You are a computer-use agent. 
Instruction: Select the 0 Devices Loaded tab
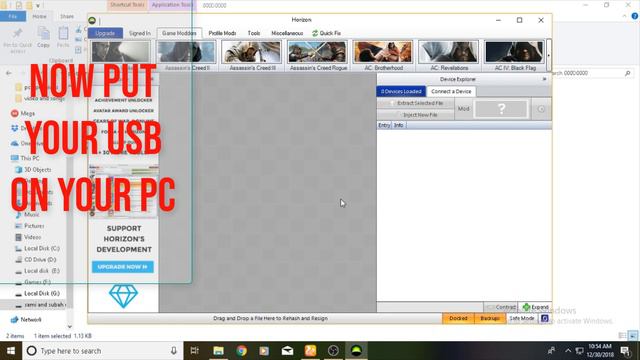(401, 91)
